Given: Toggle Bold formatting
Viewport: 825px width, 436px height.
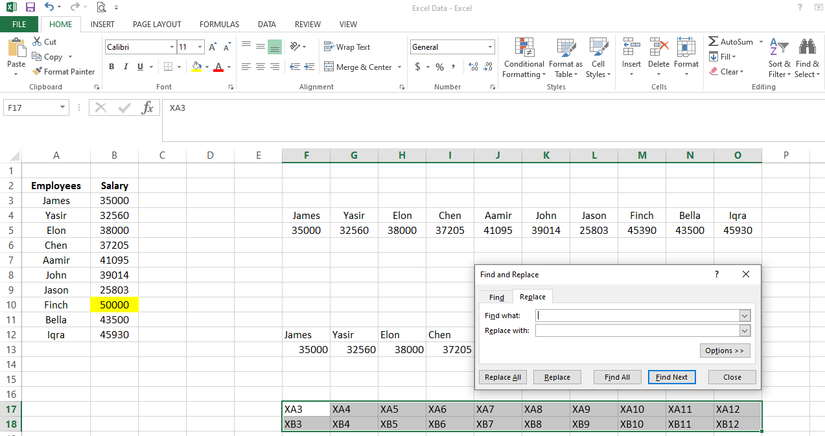Looking at the screenshot, I should tap(111, 67).
